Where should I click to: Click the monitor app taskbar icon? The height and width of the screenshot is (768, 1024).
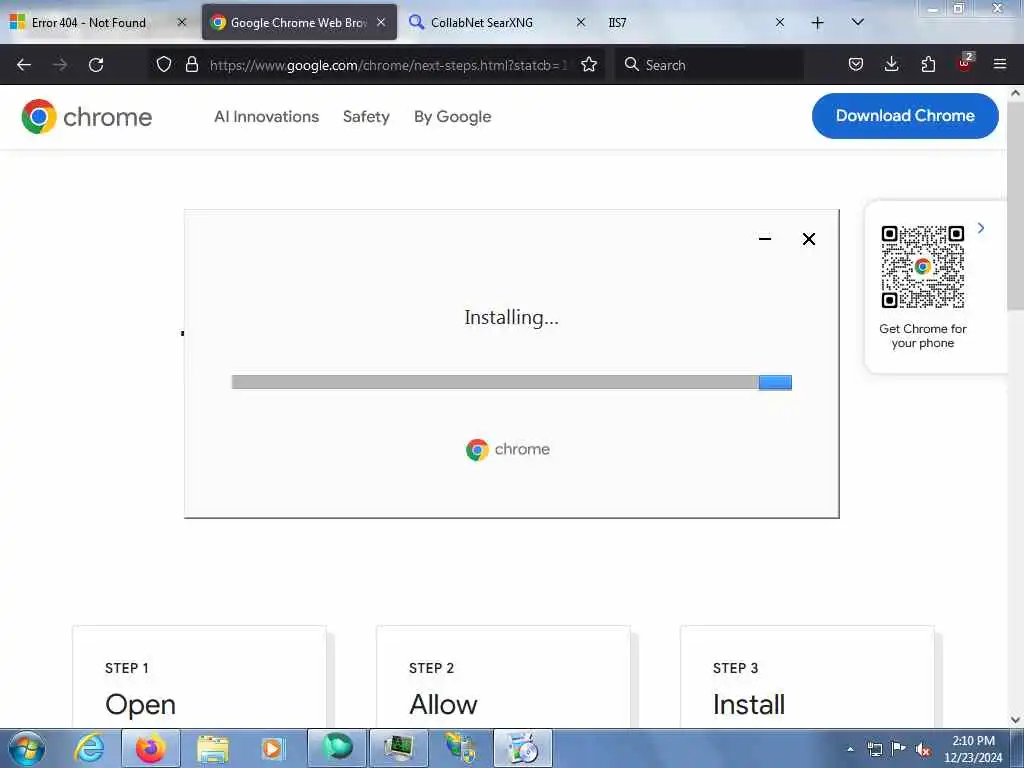point(398,748)
